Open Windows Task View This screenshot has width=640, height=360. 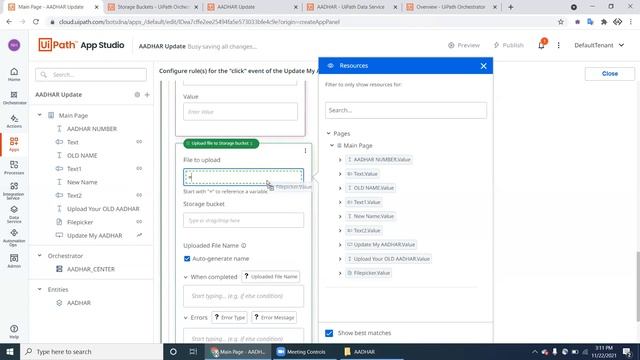coord(193,351)
